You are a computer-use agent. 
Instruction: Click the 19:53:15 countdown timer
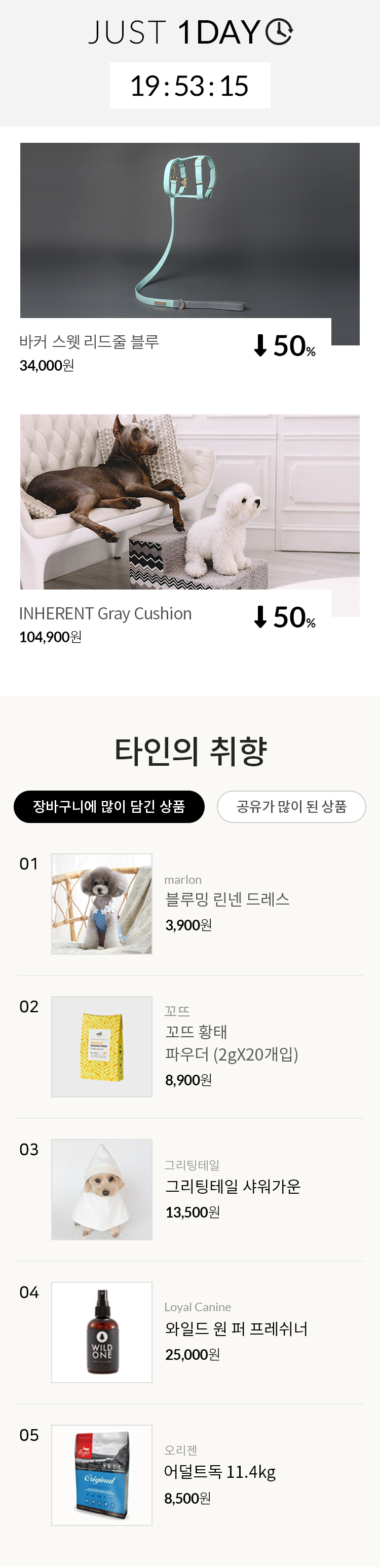click(189, 86)
